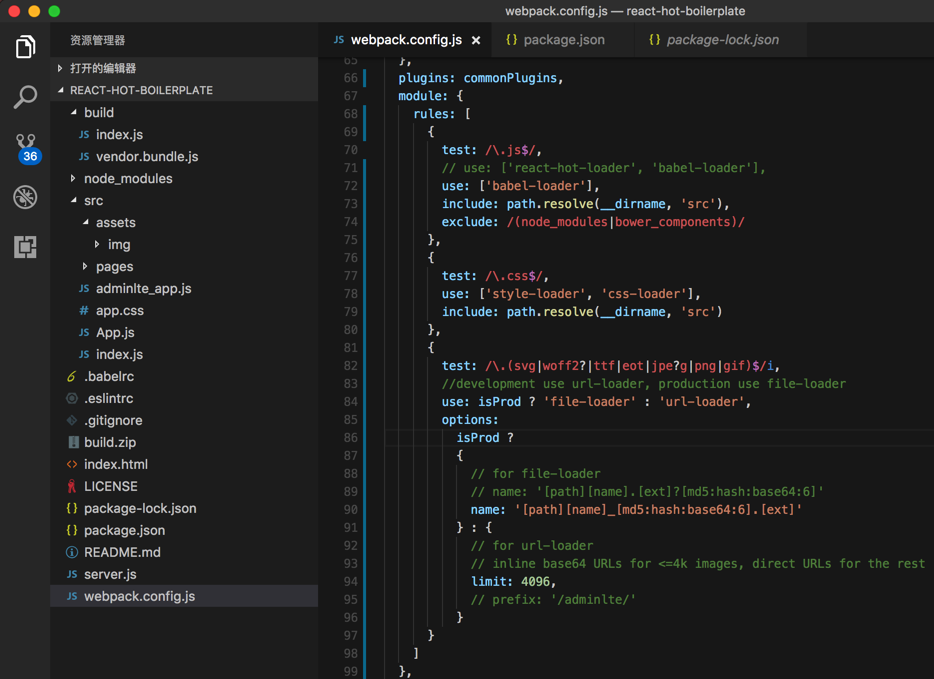Image resolution: width=934 pixels, height=679 pixels.
Task: Expand the open editors section
Action: point(103,68)
